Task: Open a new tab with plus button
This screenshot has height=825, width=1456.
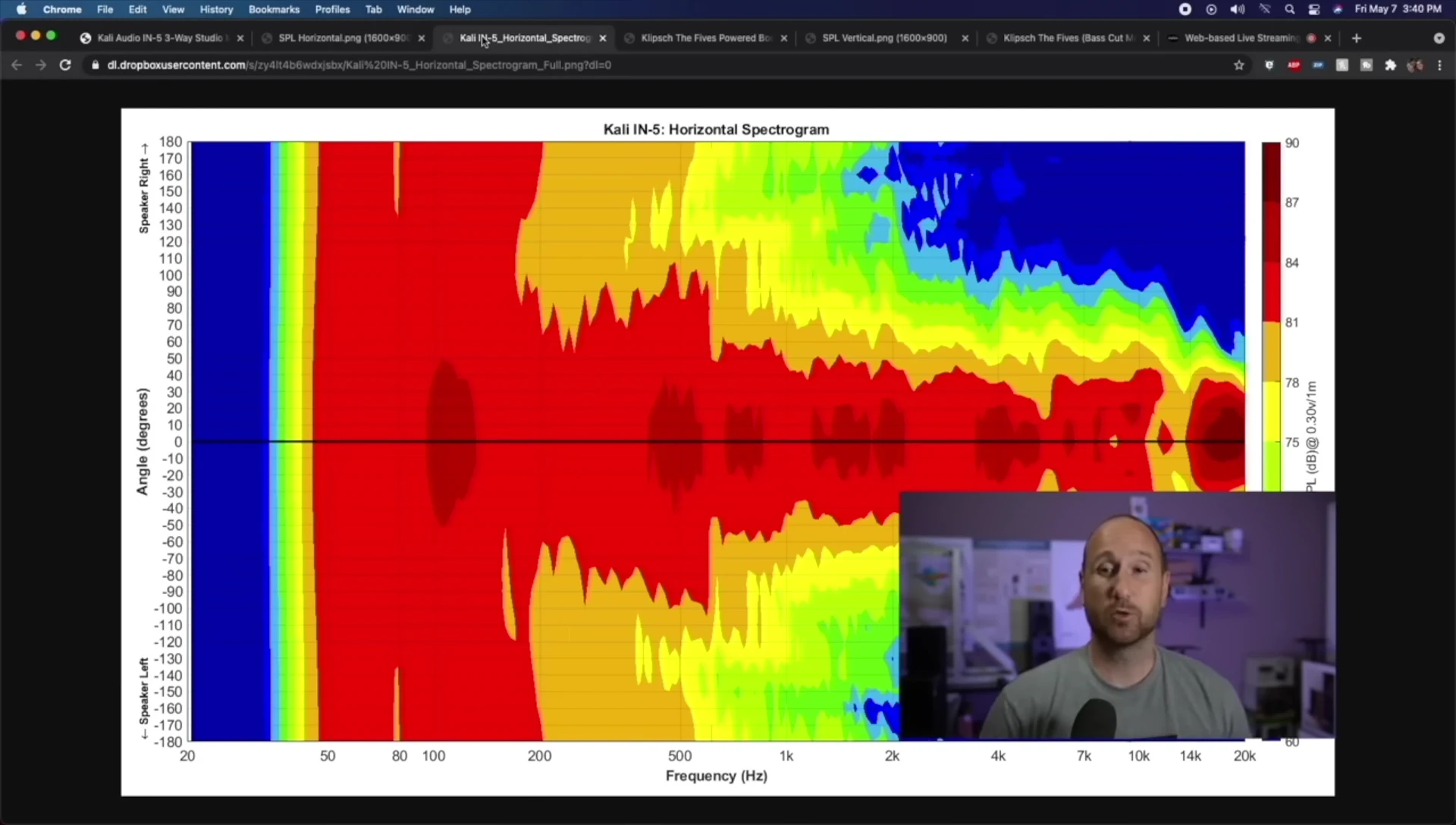Action: (1357, 38)
